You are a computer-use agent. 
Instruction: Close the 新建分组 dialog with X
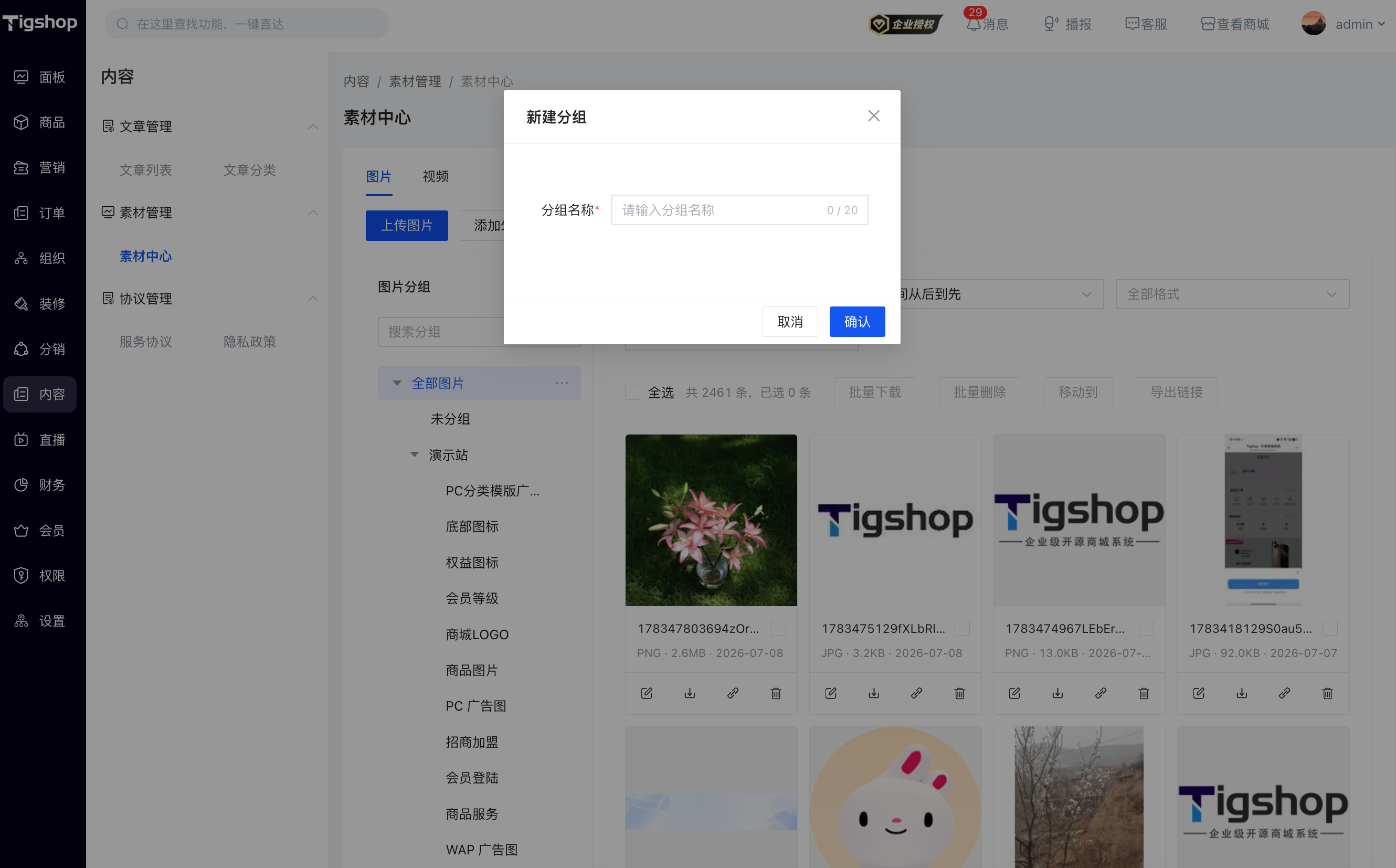[874, 116]
